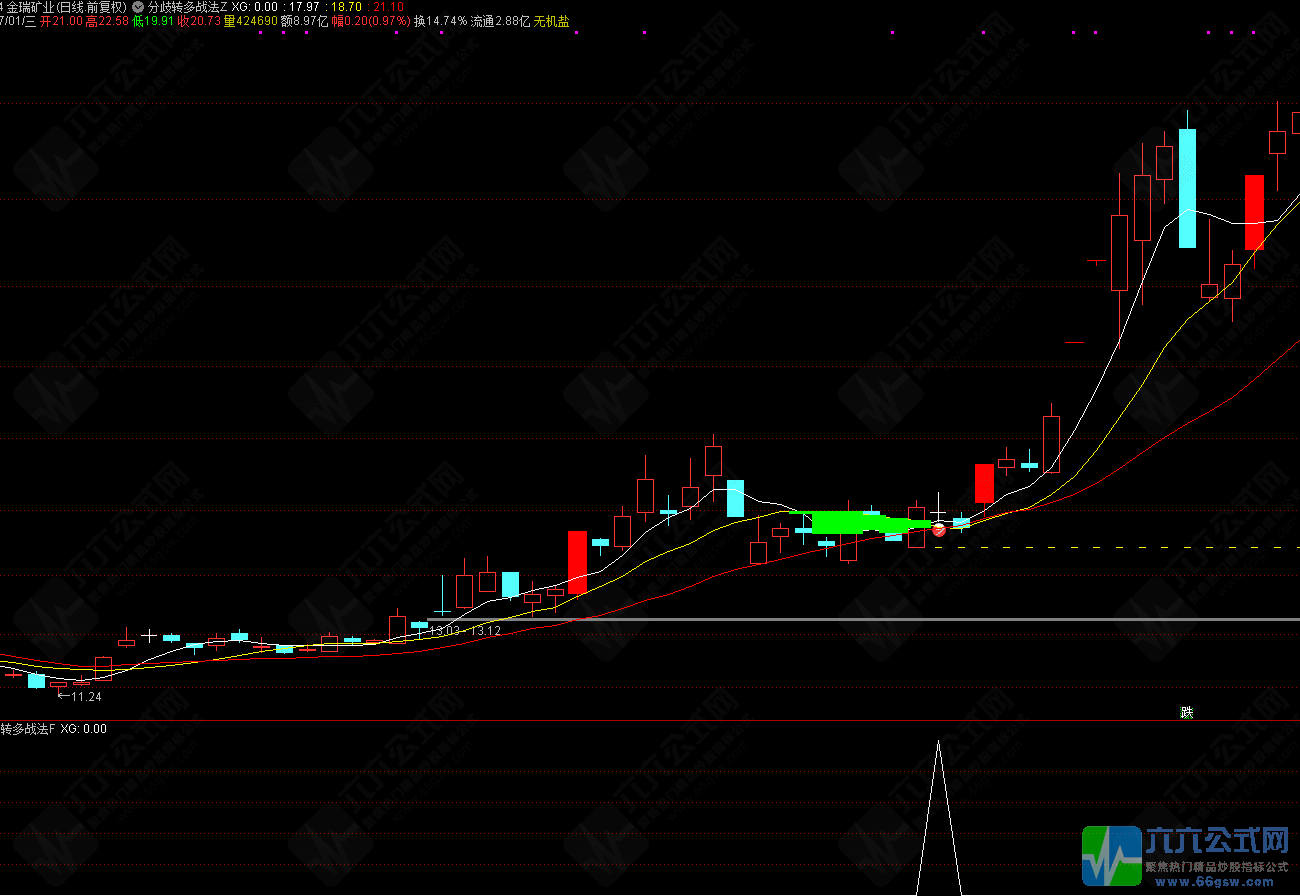
Task: Click the low price 低19.91 value
Action: 153,21
